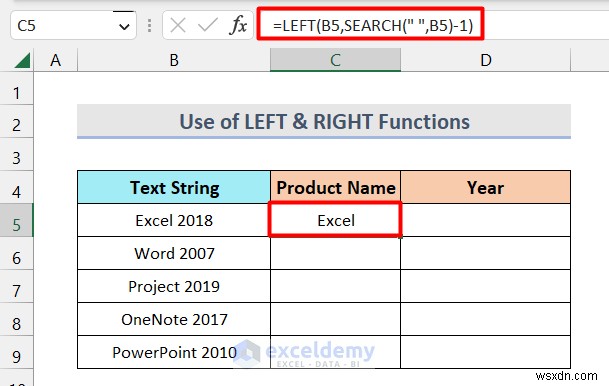Select column C header
Image resolution: width=609 pixels, height=386 pixels.
coord(336,60)
